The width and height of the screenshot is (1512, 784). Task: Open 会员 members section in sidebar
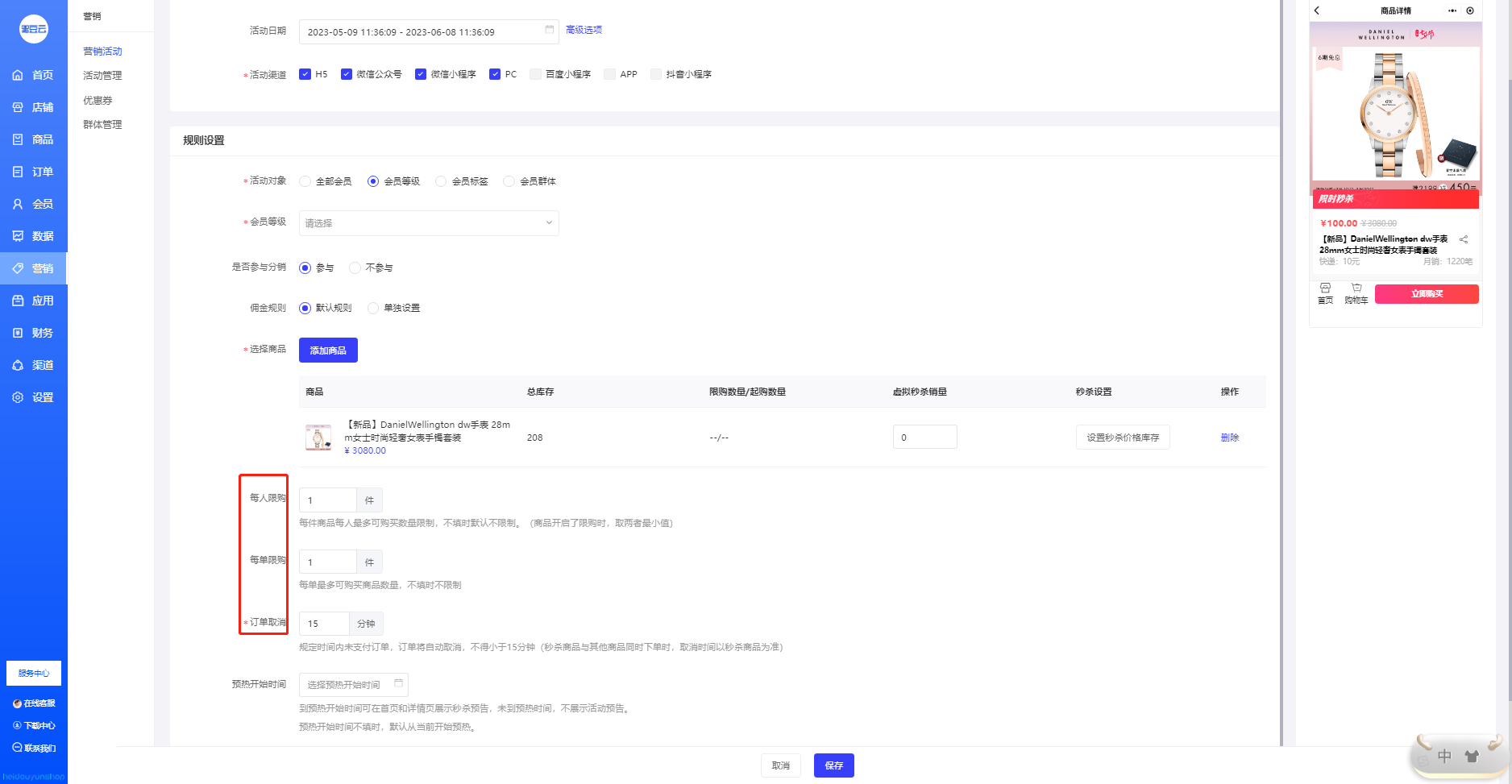pyautogui.click(x=33, y=204)
